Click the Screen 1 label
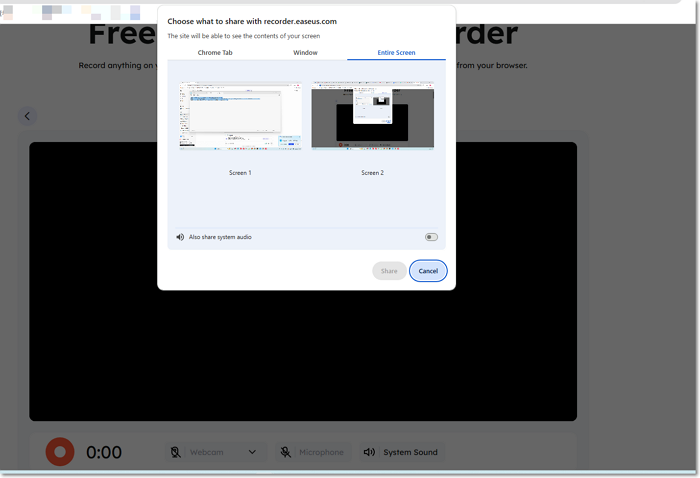 (x=240, y=173)
